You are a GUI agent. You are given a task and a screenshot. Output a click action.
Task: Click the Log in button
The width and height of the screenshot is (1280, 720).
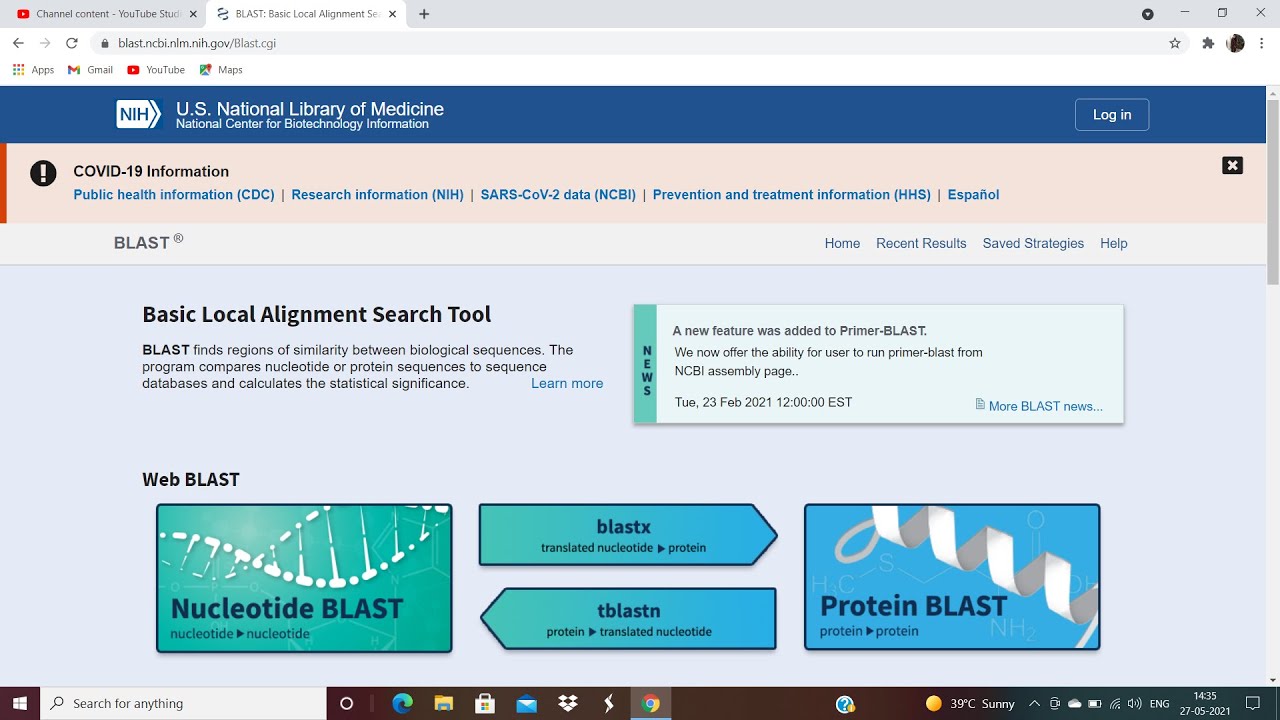point(1112,115)
